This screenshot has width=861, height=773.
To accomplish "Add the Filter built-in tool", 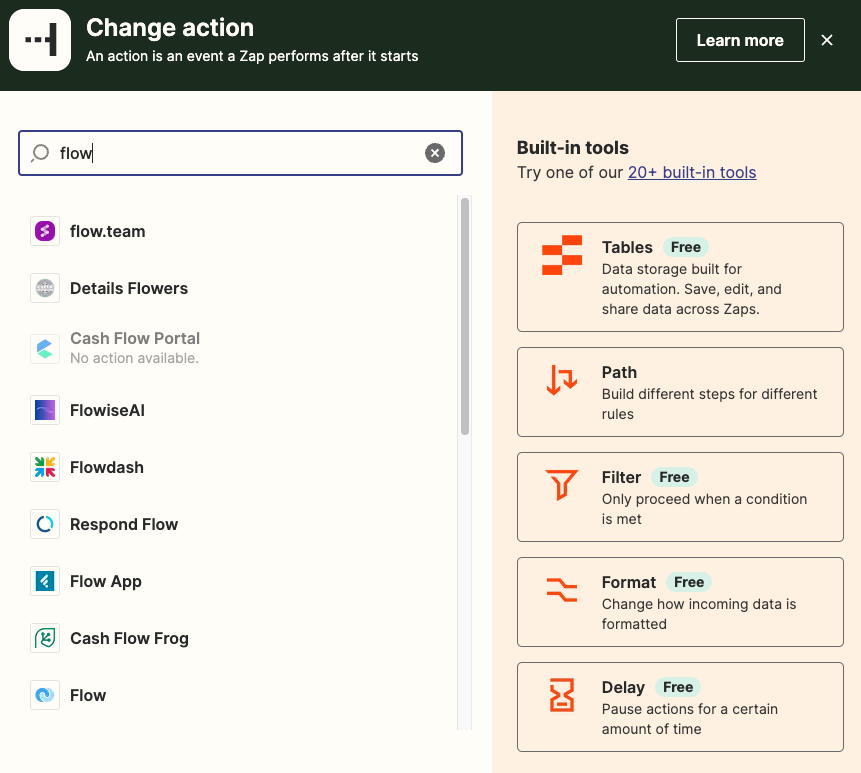I will [x=680, y=497].
